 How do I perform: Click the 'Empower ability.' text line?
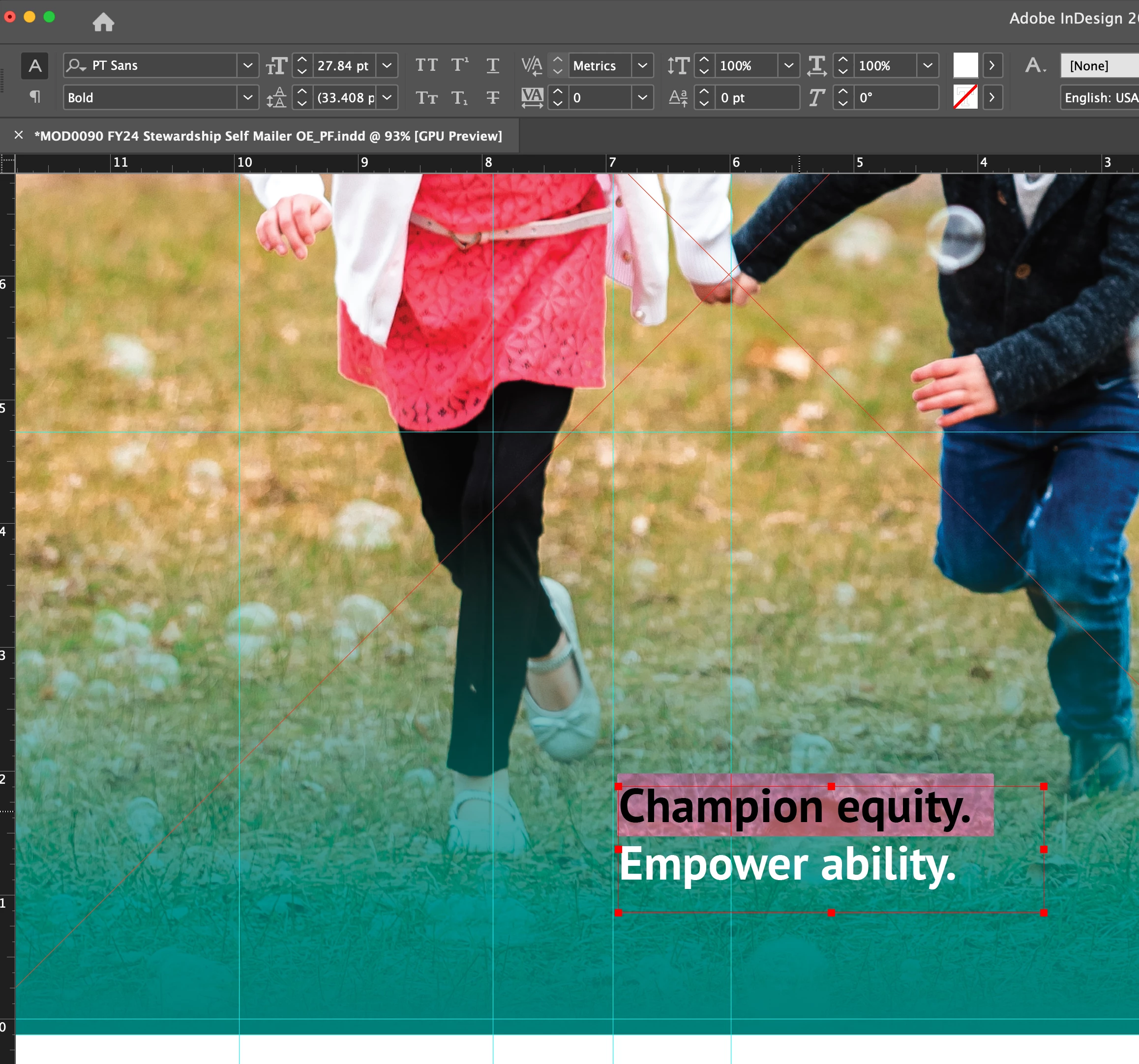(787, 865)
